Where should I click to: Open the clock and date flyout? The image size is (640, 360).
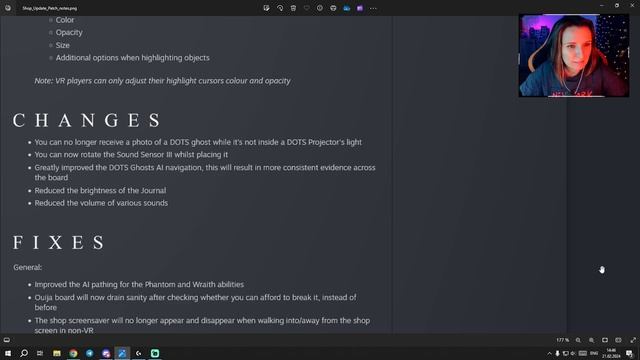click(x=611, y=353)
